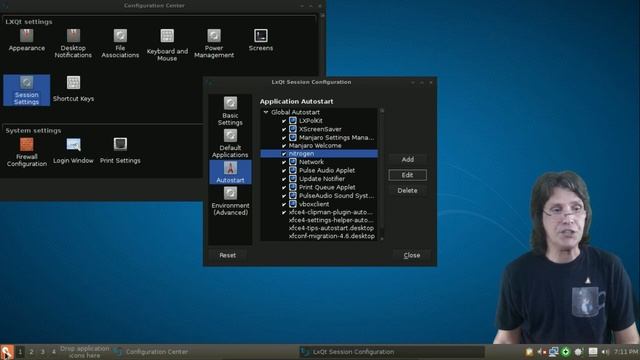Toggle xfce4-clipman-plugin-auto... checkbox
The height and width of the screenshot is (360, 640).
click(x=284, y=213)
